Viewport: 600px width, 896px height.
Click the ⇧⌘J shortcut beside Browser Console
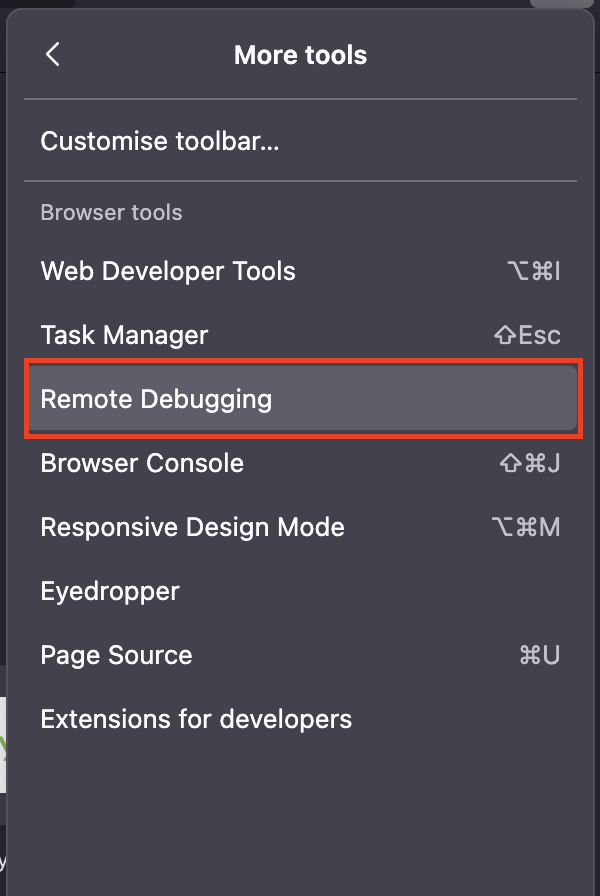point(529,463)
